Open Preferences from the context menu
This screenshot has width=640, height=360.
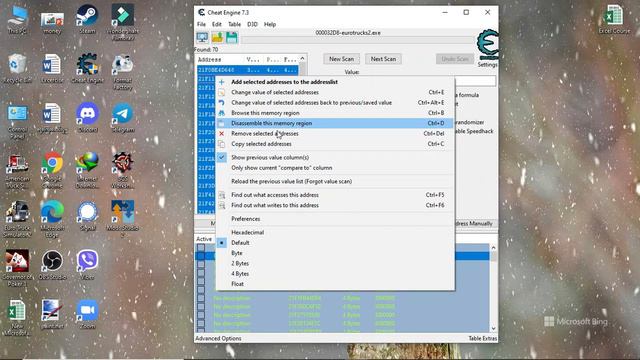coord(335,219)
